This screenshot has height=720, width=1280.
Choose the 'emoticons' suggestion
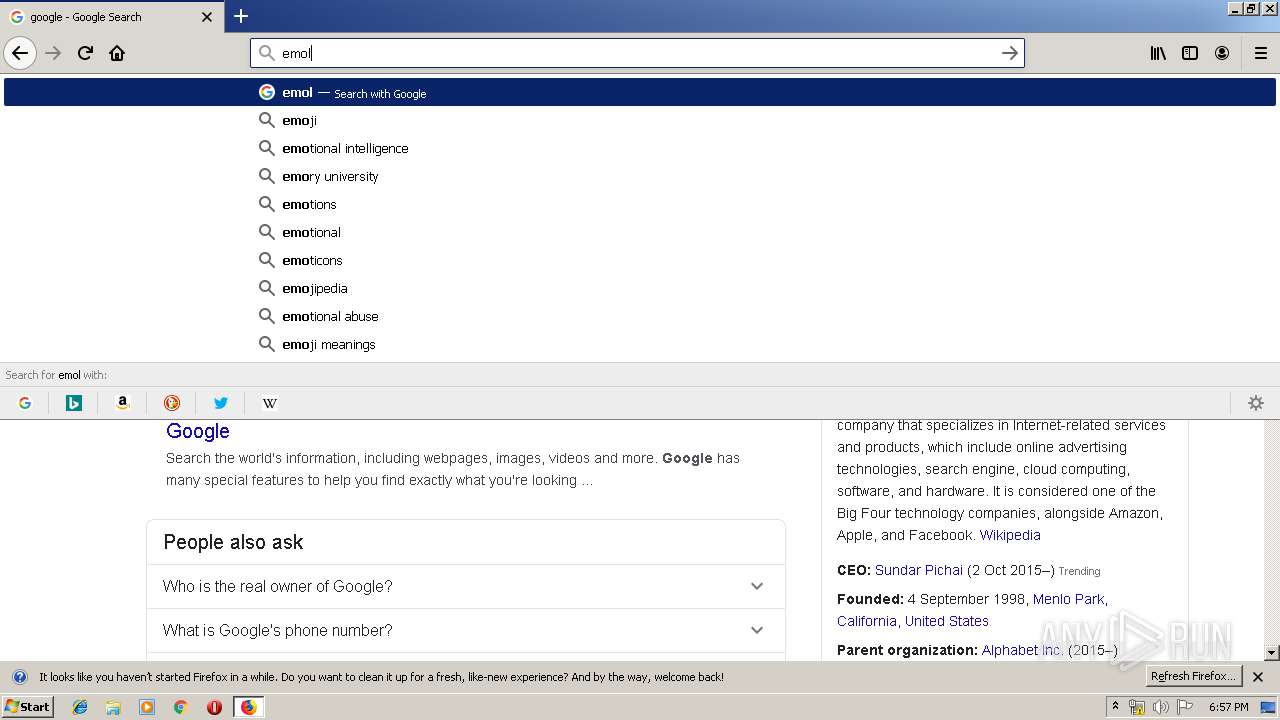click(640, 260)
